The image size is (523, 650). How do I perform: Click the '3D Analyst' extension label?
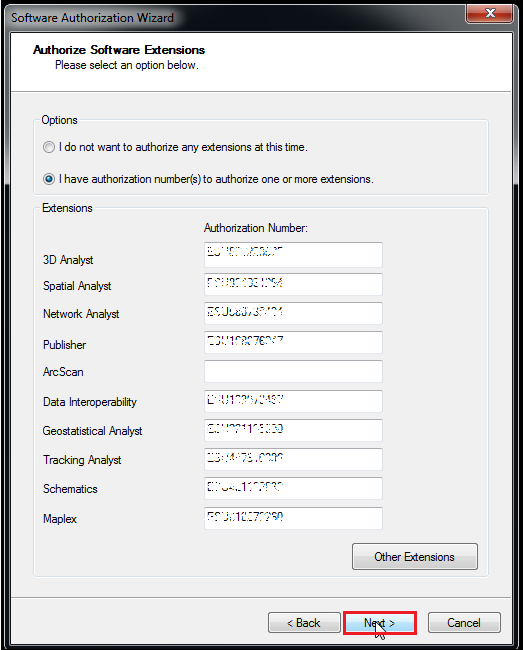tap(68, 260)
